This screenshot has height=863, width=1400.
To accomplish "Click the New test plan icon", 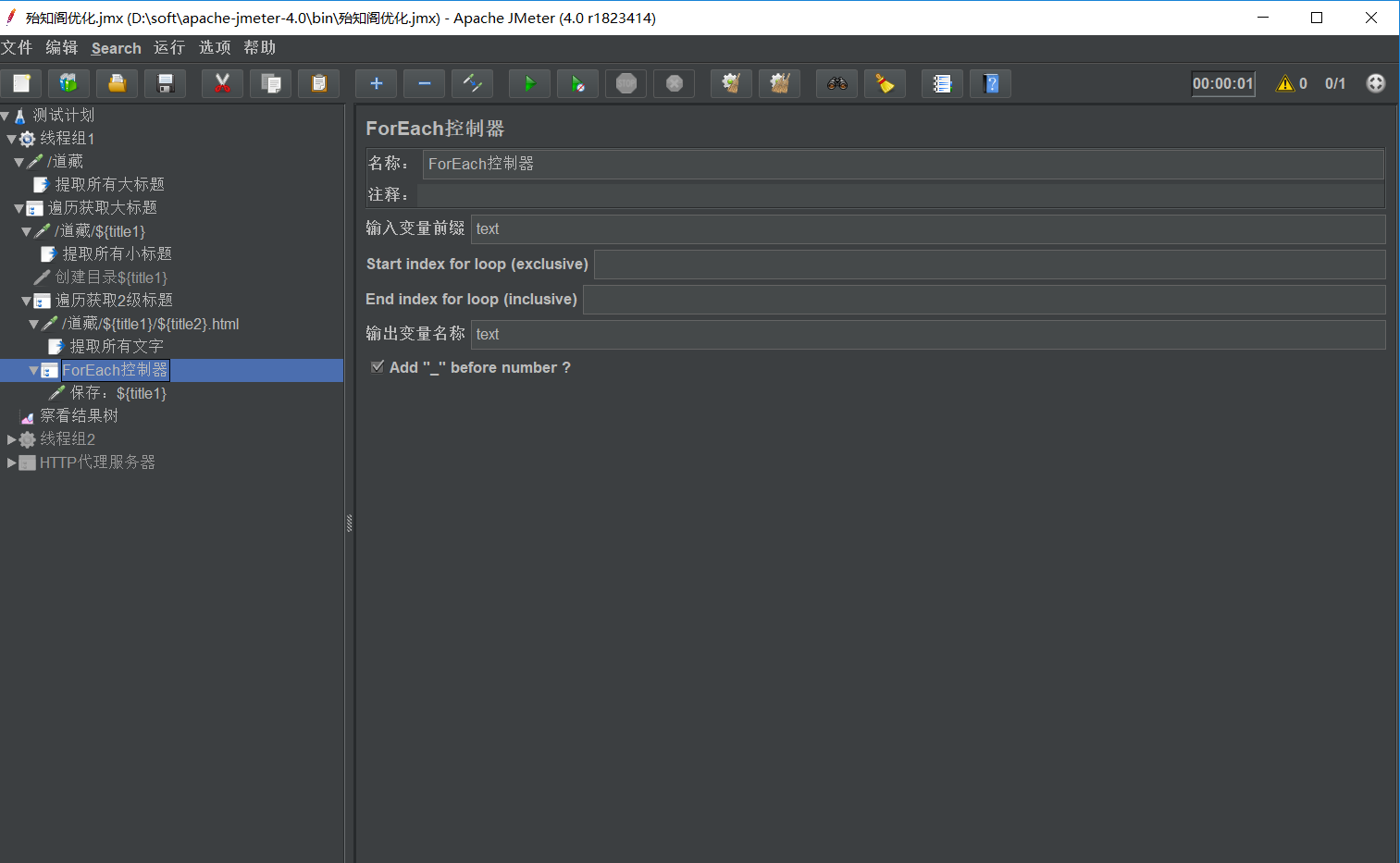I will 21,83.
